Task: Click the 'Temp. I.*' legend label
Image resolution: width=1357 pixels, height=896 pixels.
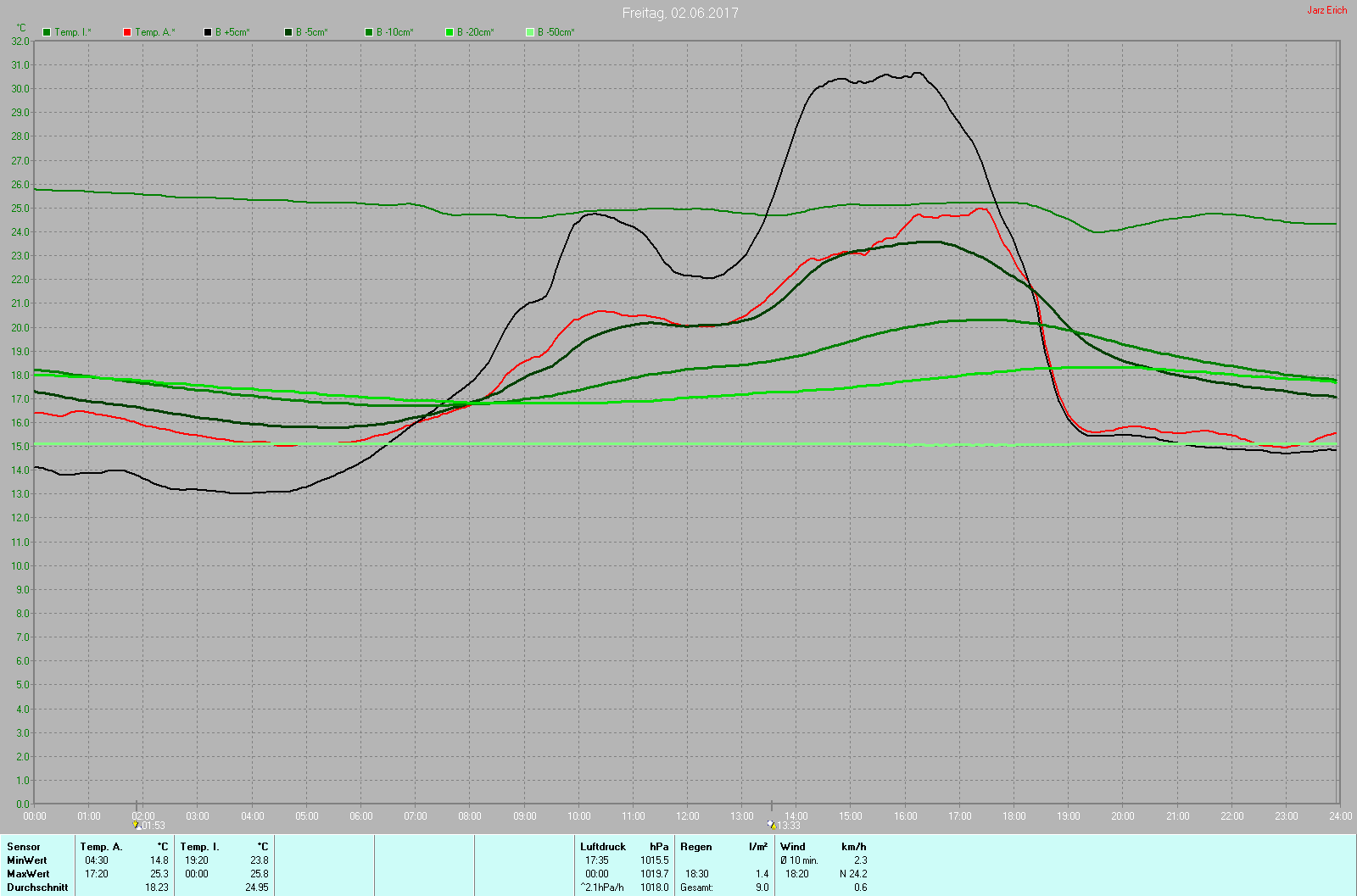Action: click(x=73, y=32)
